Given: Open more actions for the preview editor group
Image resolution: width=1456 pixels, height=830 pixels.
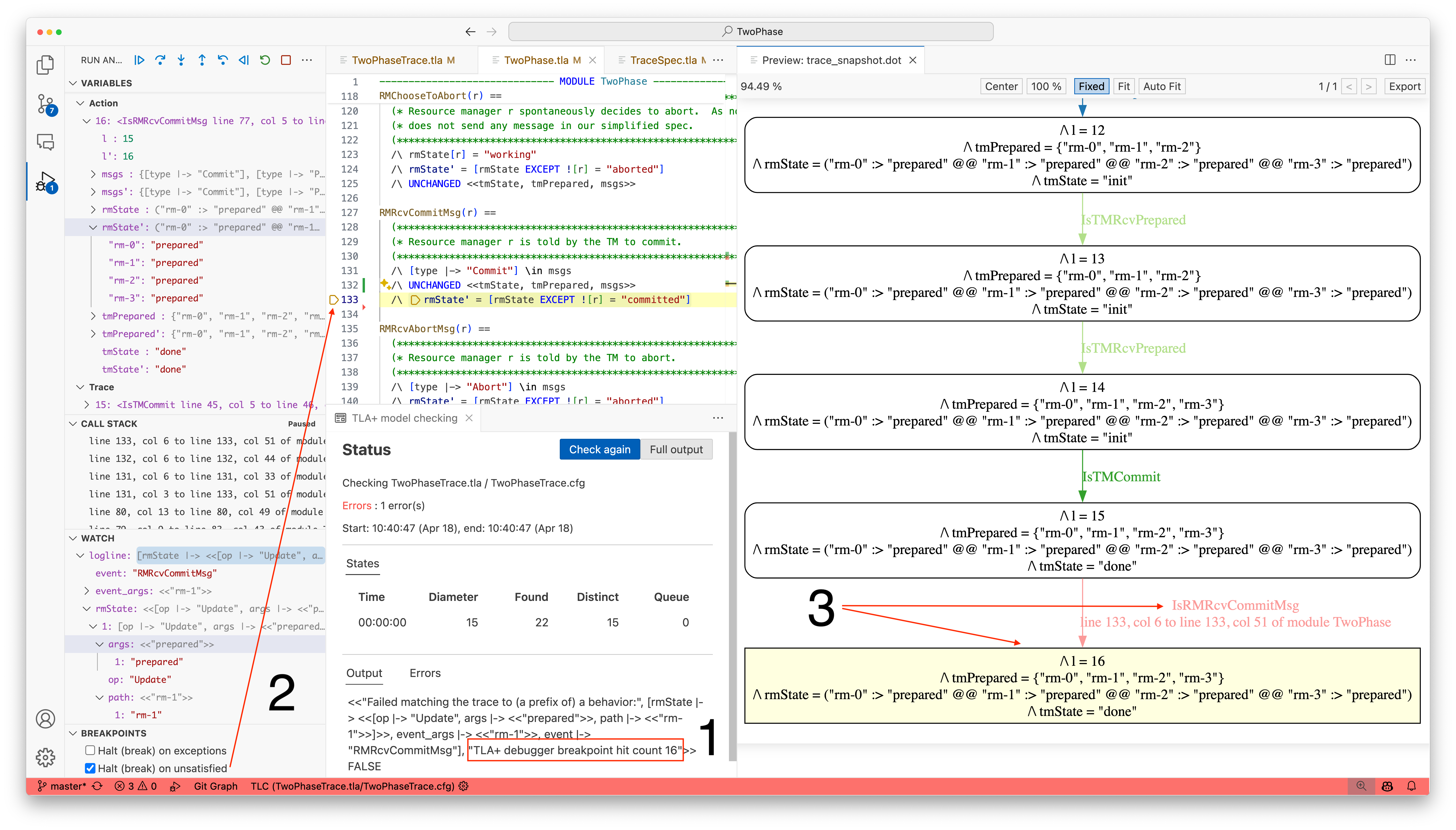Looking at the screenshot, I should [x=1411, y=60].
